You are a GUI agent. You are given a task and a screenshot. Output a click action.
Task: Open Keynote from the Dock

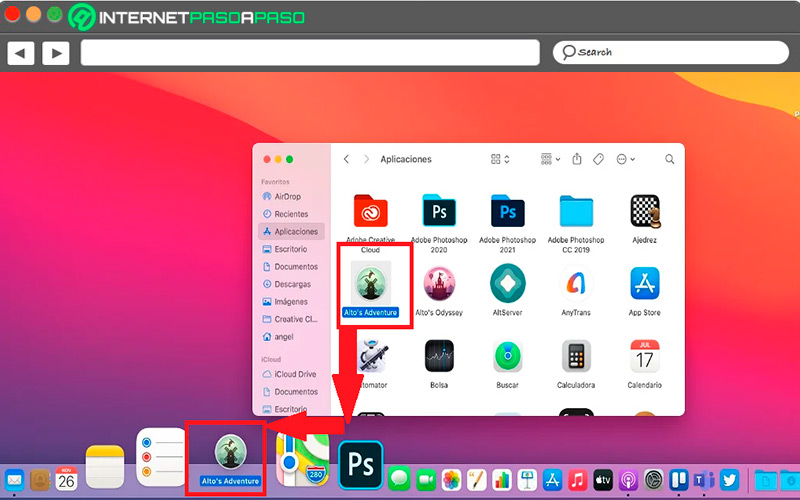click(527, 480)
